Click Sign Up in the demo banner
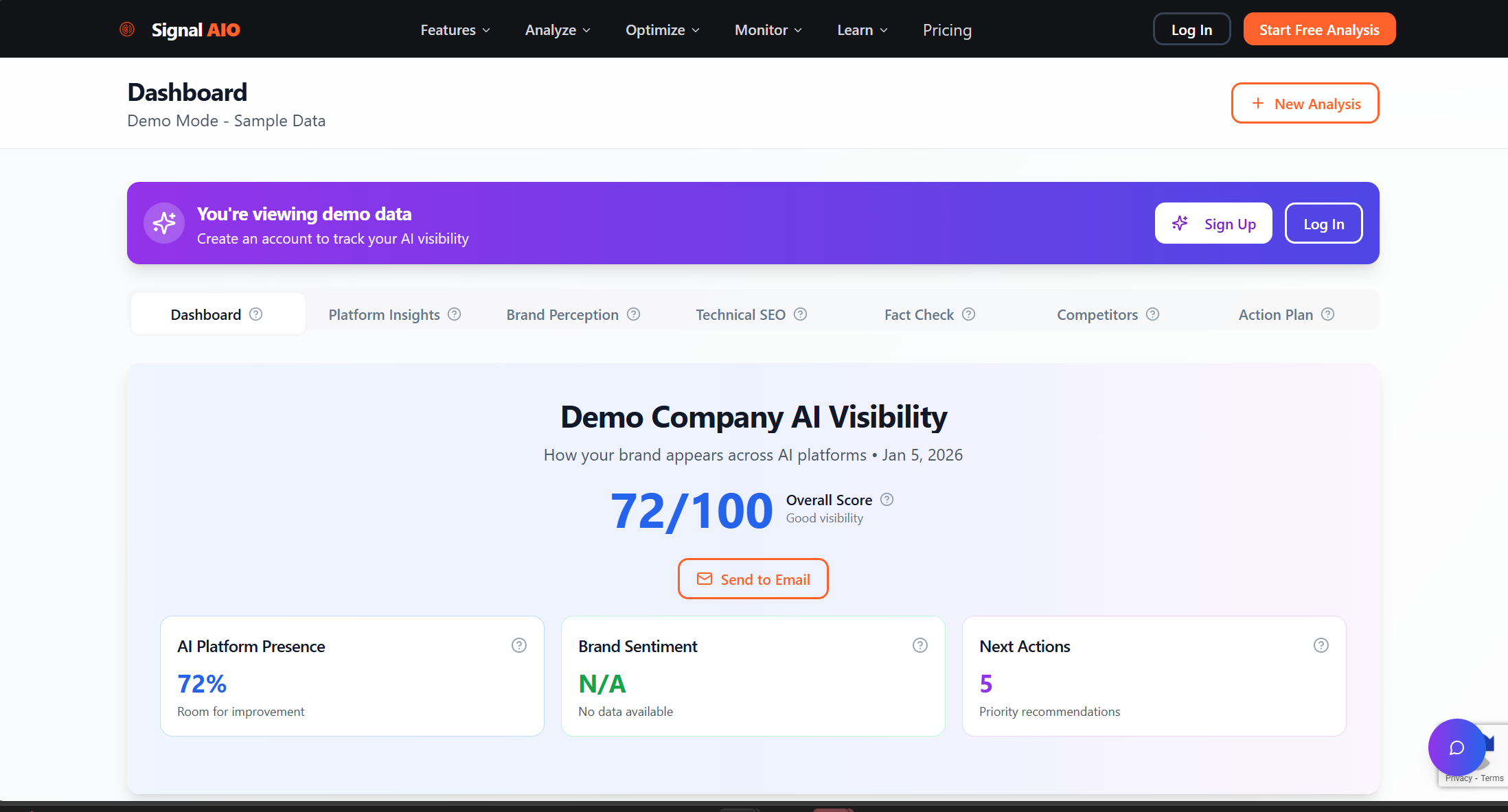Viewport: 1508px width, 812px height. coord(1213,224)
